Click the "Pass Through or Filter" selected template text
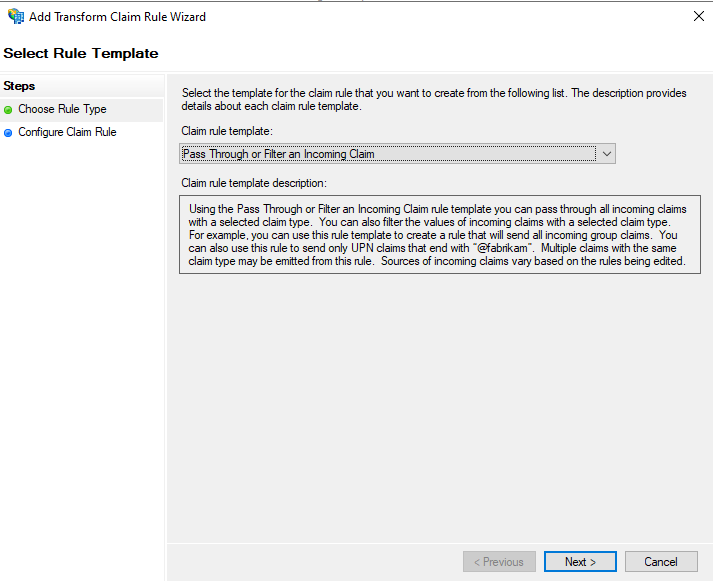Viewport: 713px width, 581px height. pyautogui.click(x=278, y=154)
